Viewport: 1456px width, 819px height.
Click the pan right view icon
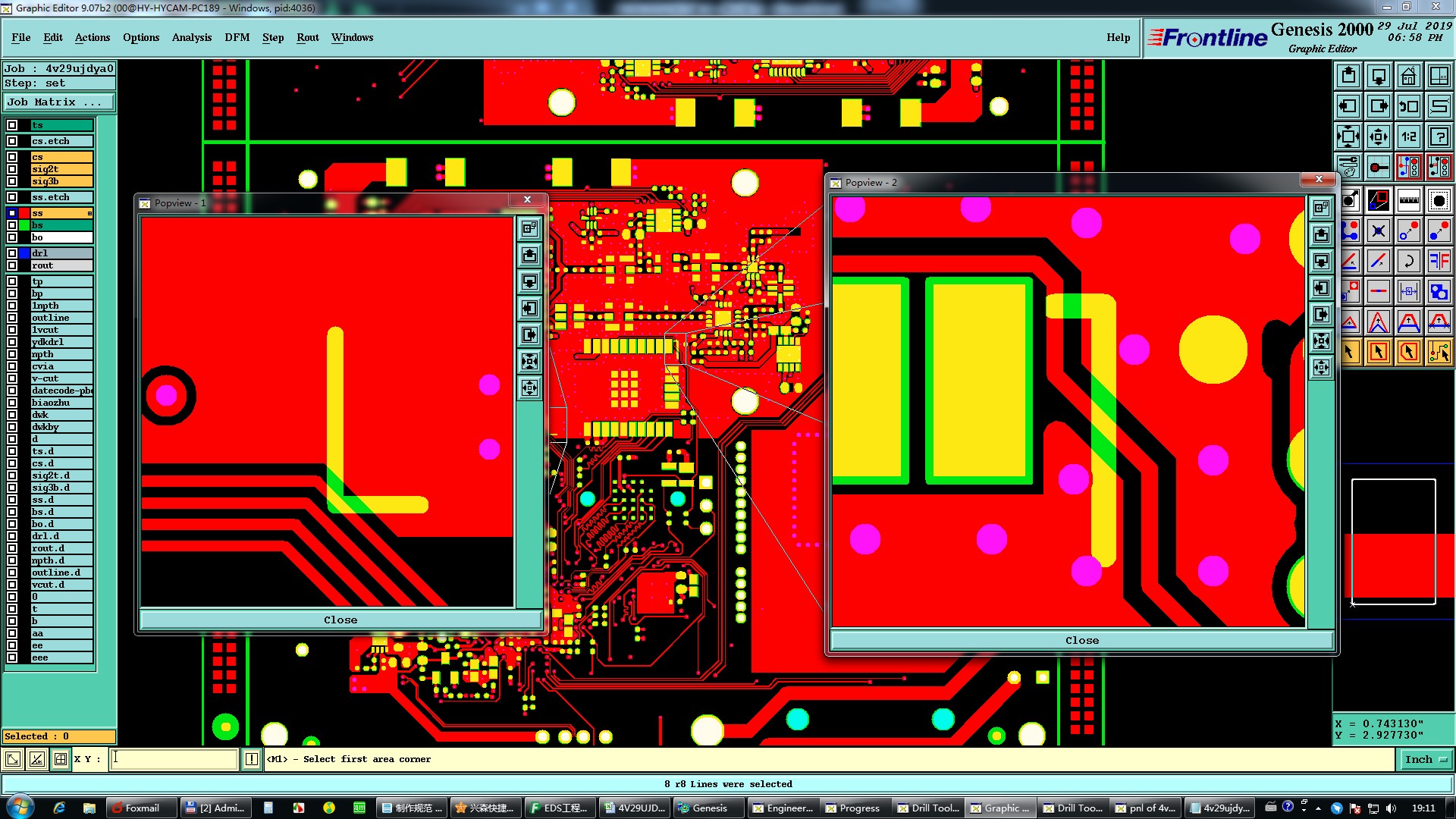coord(1379,106)
